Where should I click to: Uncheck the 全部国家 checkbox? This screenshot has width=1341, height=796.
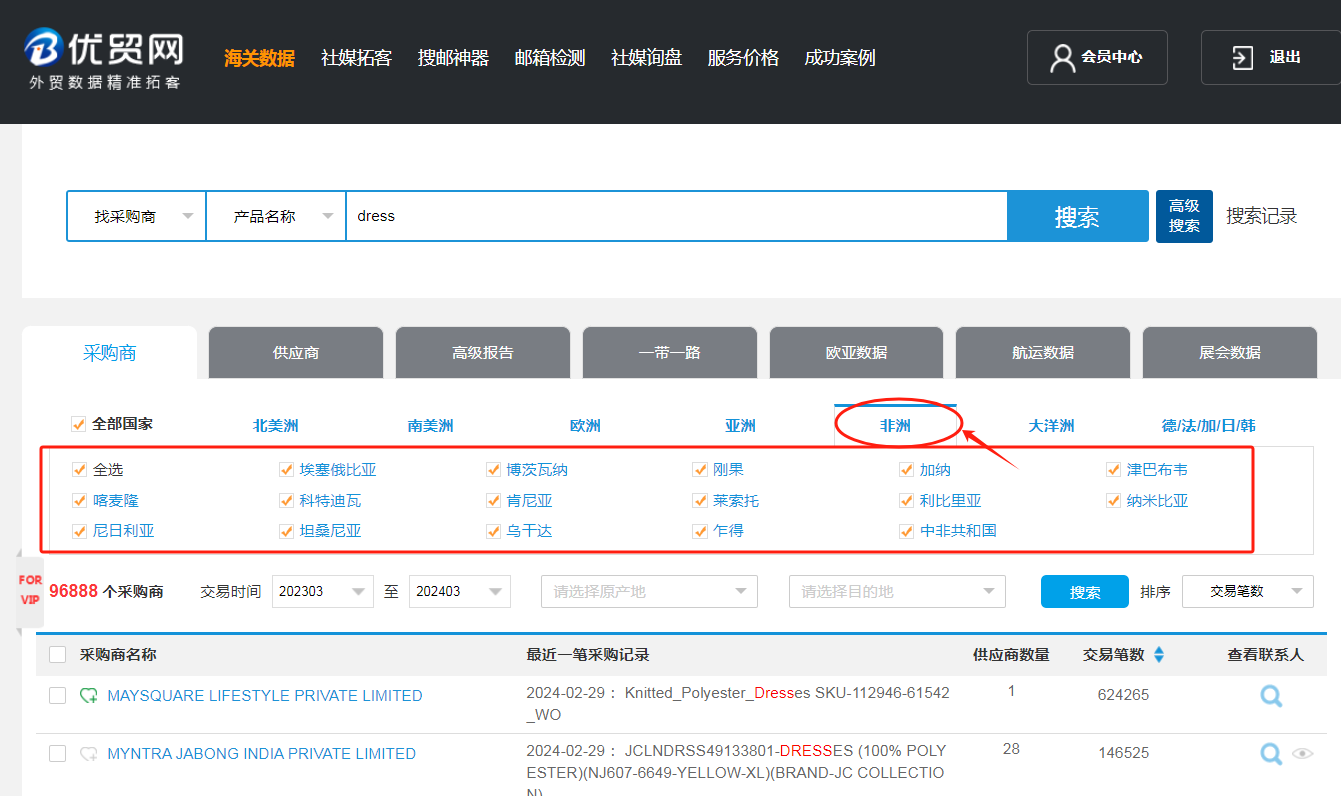coord(79,424)
